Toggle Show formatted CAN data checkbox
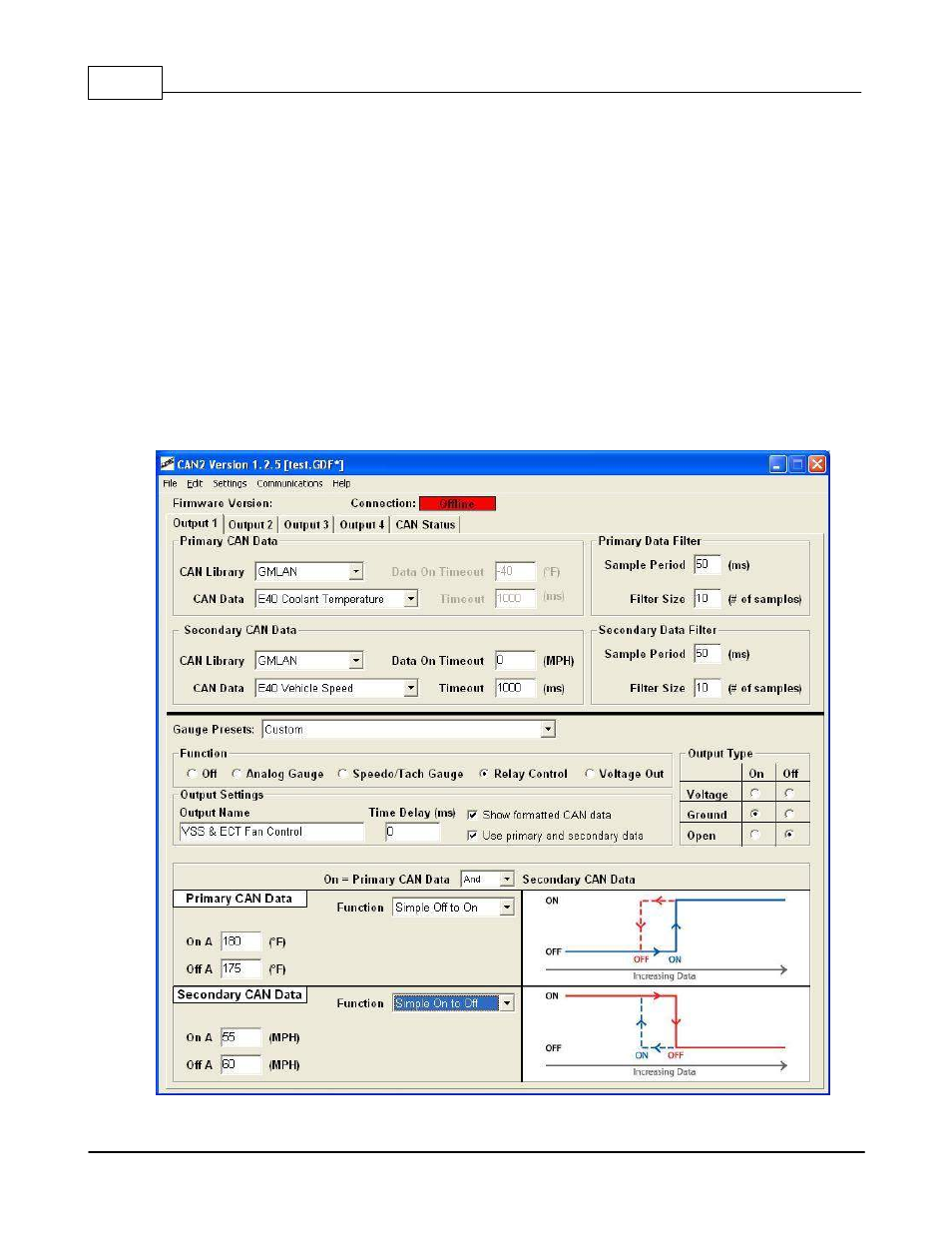This screenshot has height=1233, width=952. tap(472, 815)
